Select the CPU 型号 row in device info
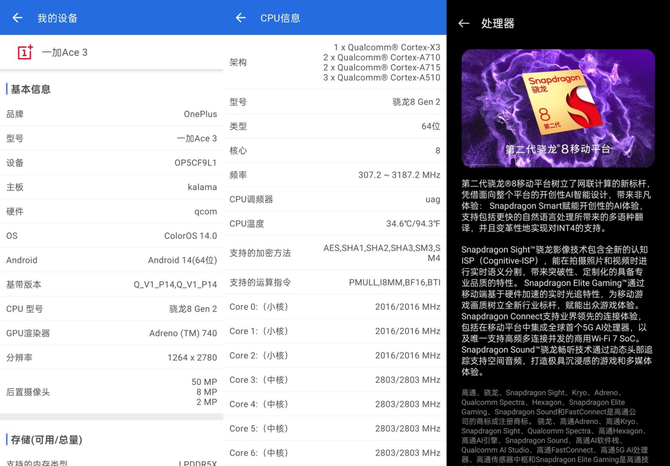 (112, 309)
